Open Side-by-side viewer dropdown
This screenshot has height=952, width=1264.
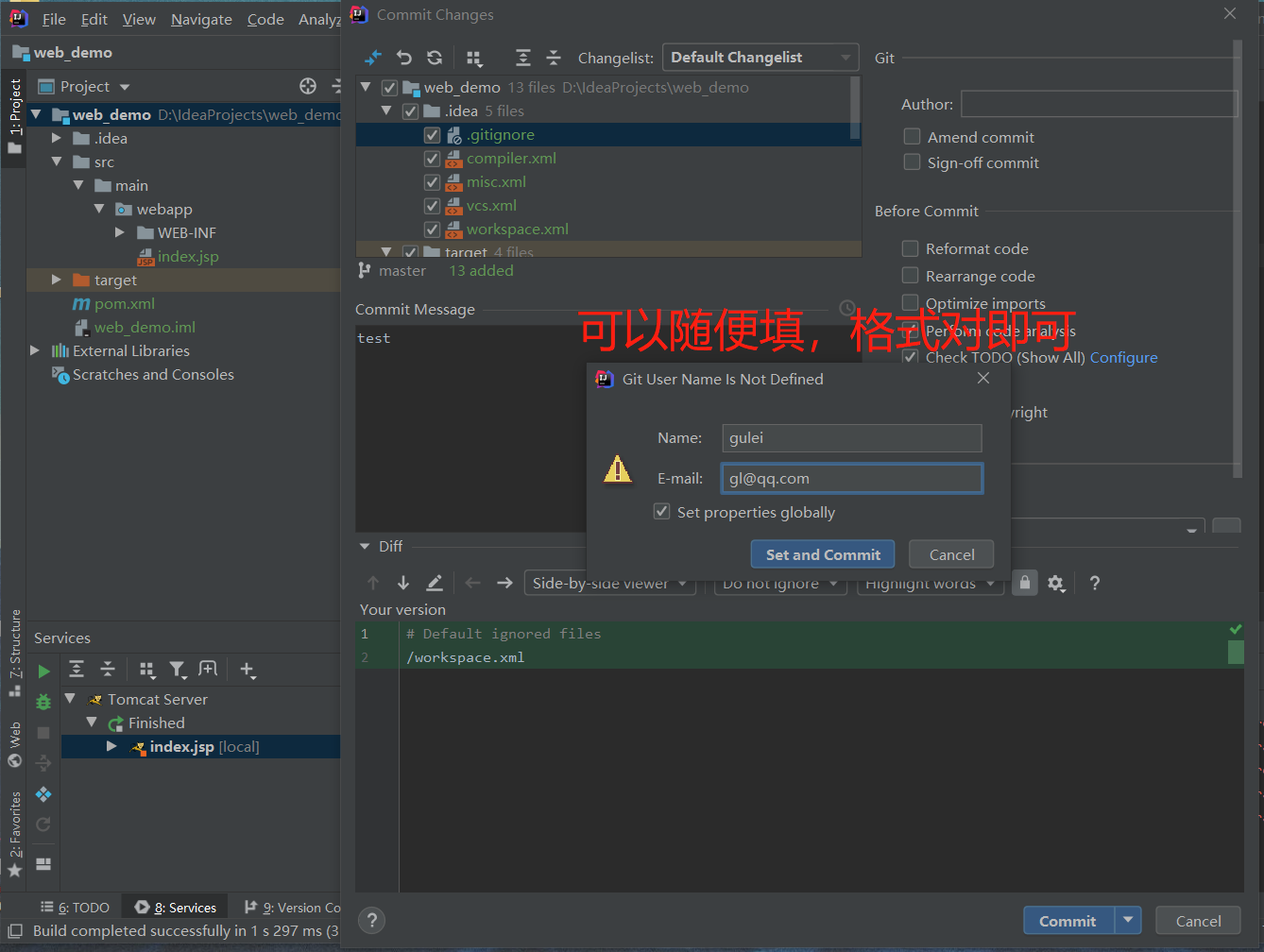click(x=609, y=584)
